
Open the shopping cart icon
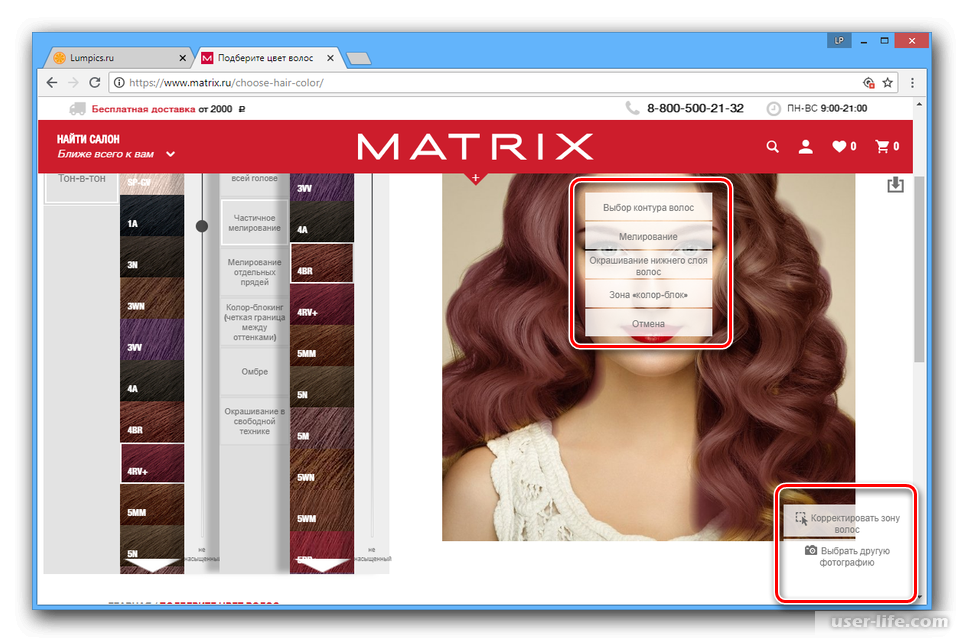pos(882,147)
